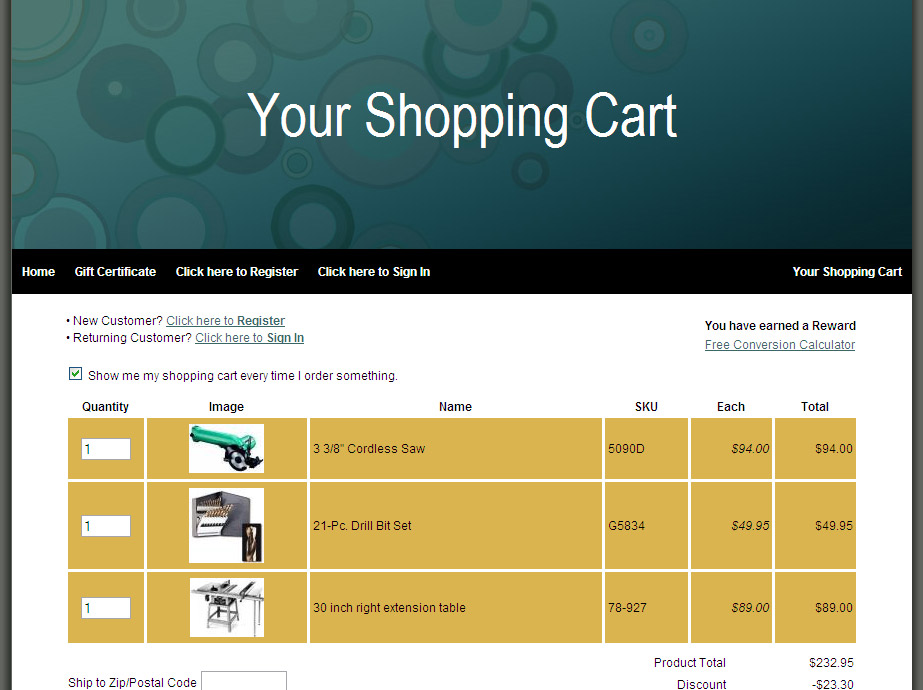Open Gift Certificate menu item
This screenshot has width=923, height=690.
point(115,272)
